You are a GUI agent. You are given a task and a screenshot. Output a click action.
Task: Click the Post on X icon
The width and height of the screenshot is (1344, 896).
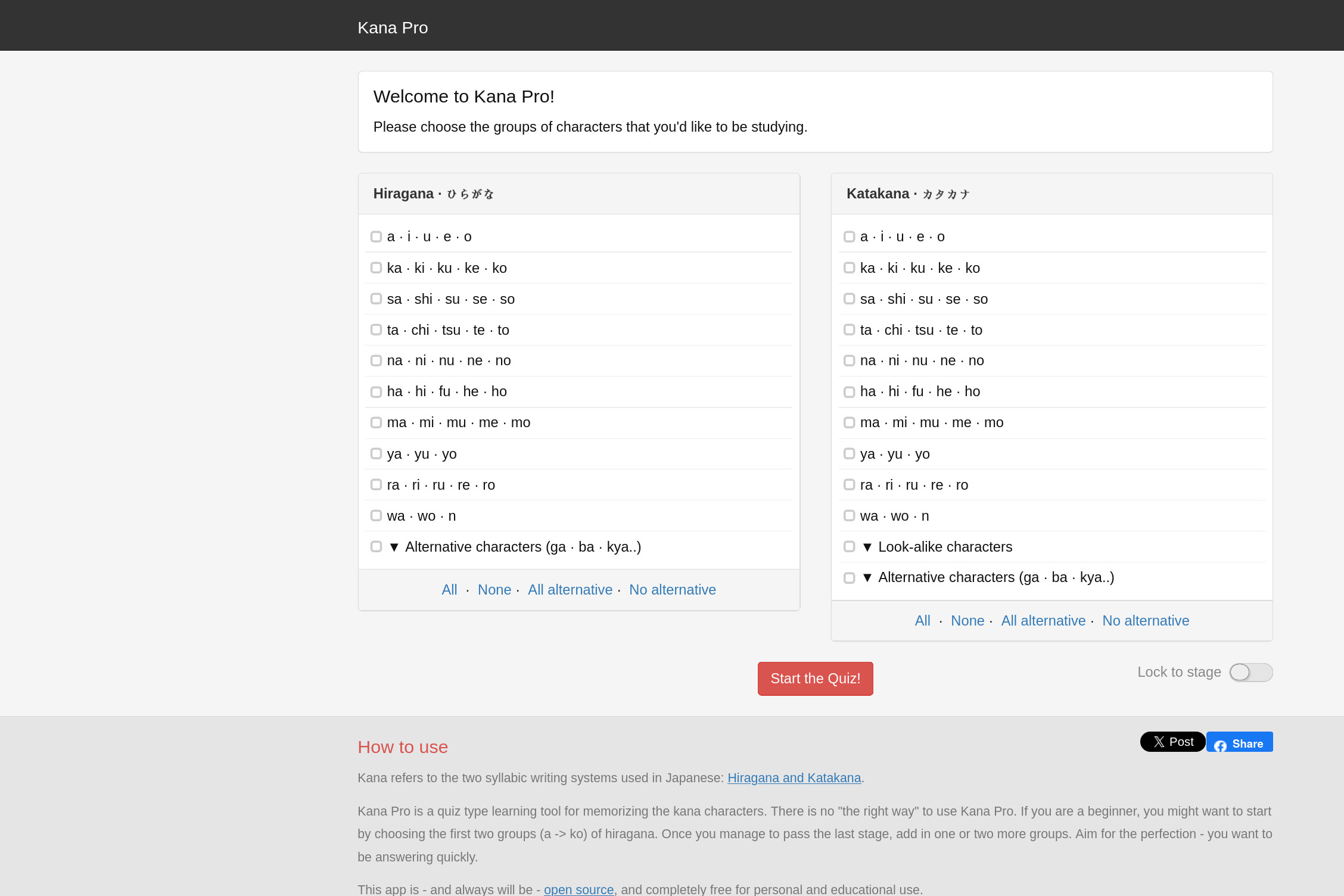[1172, 742]
